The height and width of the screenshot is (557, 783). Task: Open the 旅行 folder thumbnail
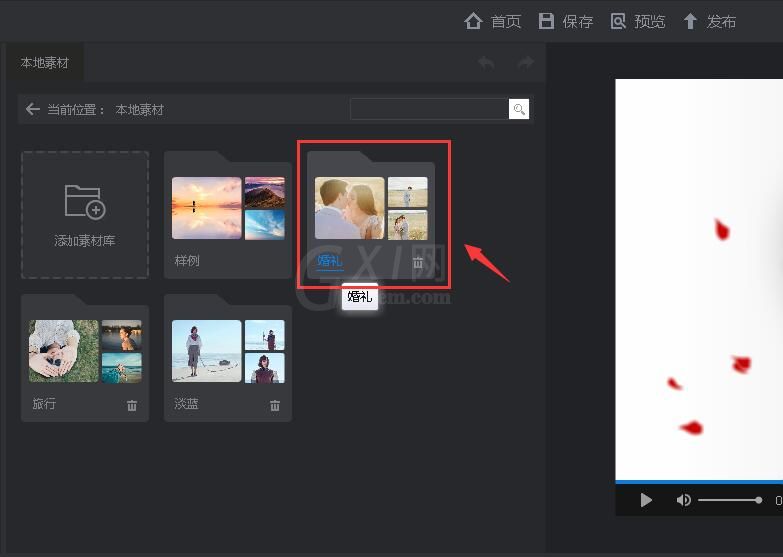85,351
